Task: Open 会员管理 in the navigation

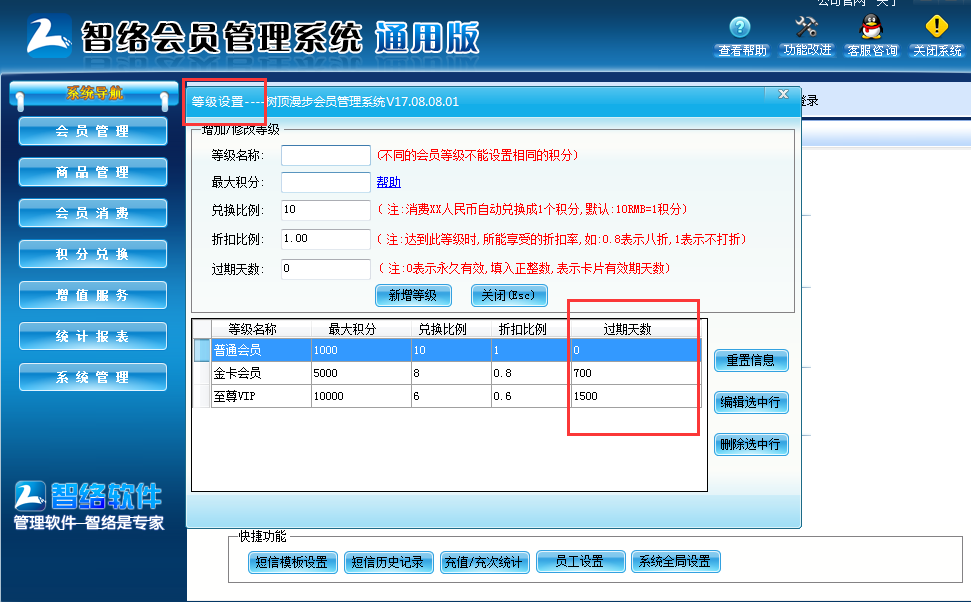Action: point(93,131)
